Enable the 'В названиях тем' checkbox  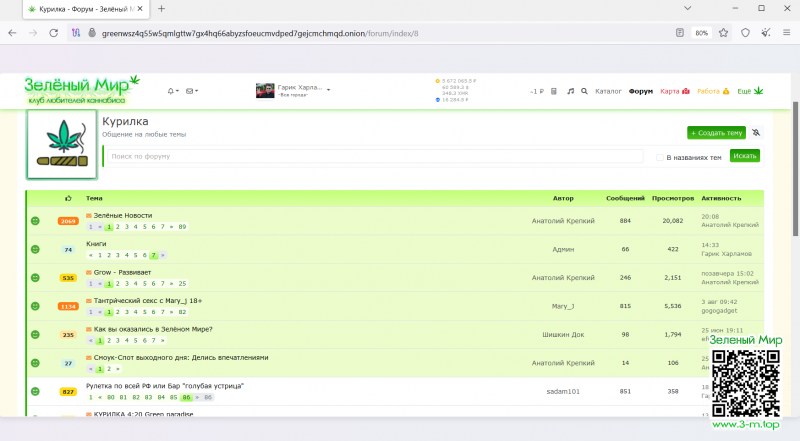point(660,157)
